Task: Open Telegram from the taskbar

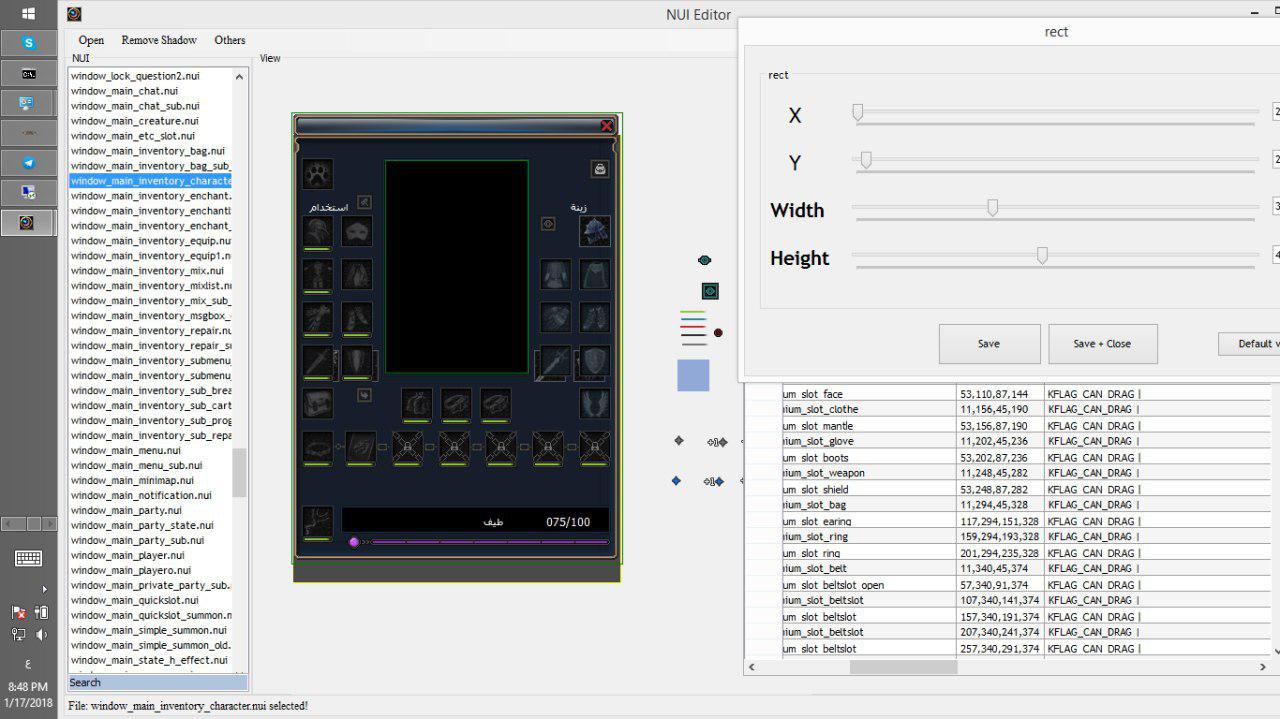Action: click(28, 163)
